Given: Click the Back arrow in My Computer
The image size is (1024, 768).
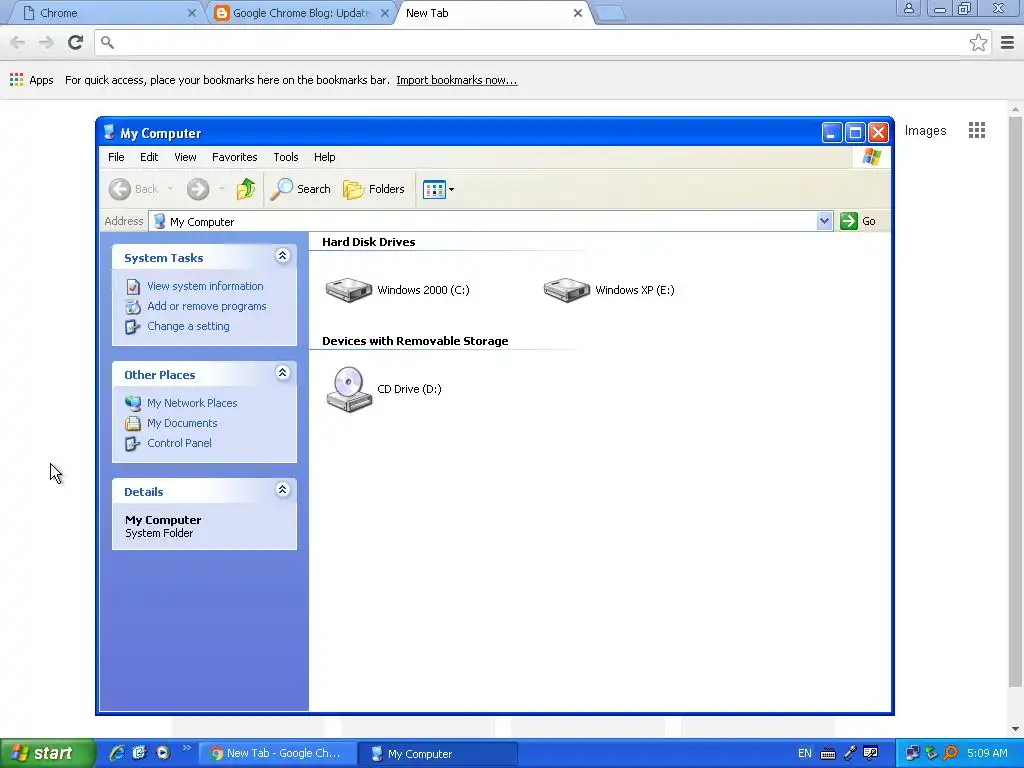Looking at the screenshot, I should [x=120, y=189].
